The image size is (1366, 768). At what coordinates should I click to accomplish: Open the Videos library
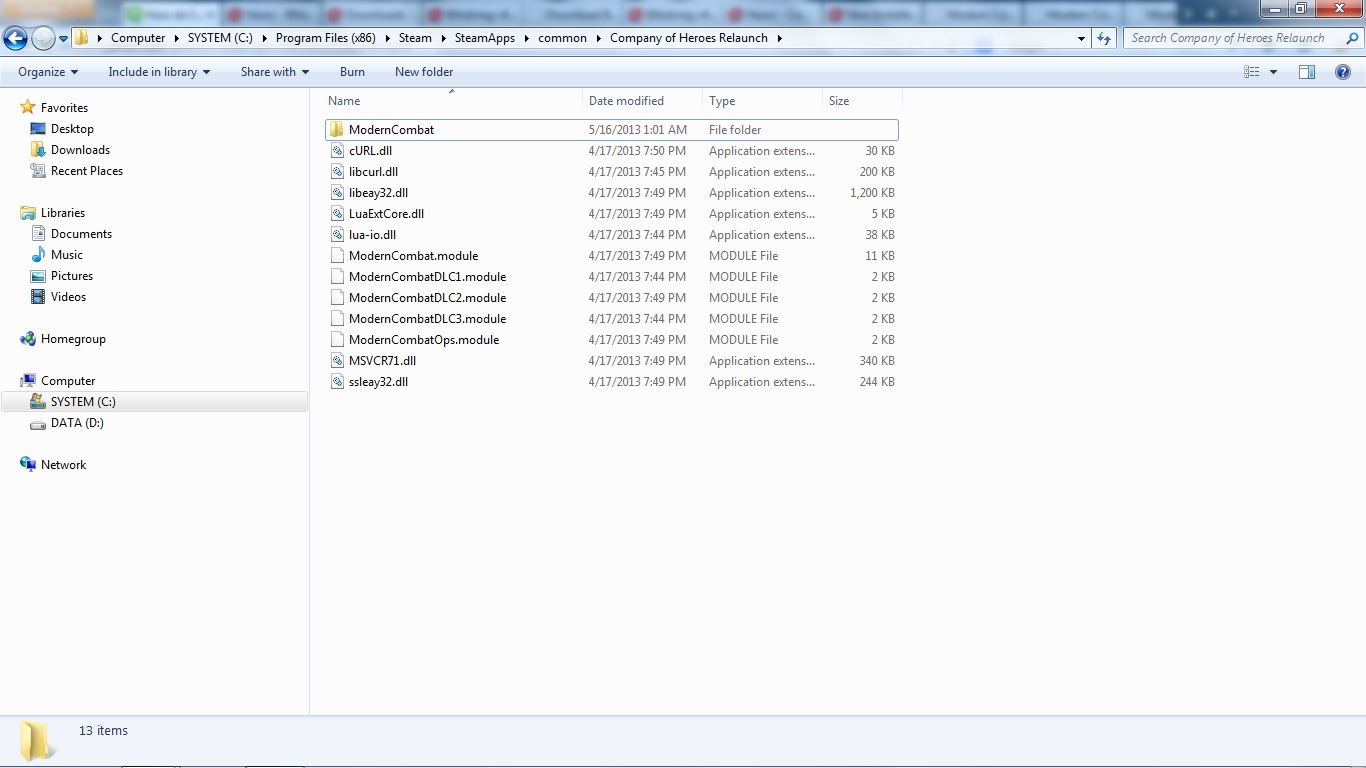point(68,297)
